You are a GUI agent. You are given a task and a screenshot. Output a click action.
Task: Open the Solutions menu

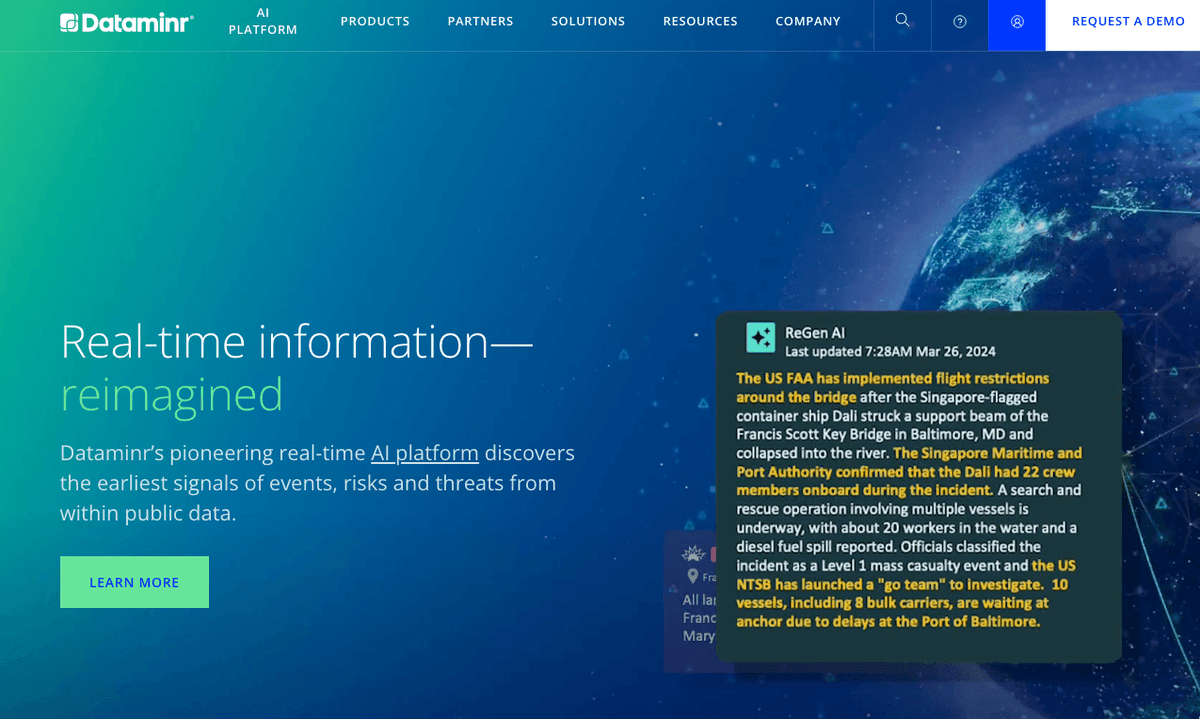(588, 21)
